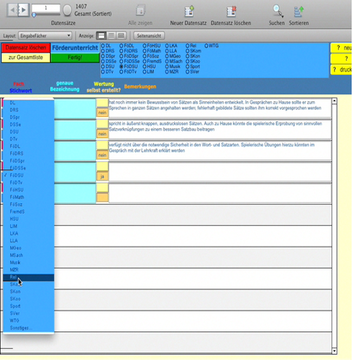Image resolution: width=360 pixels, height=360 pixels.
Task: Select the Sport radio button
Action: pyautogui.click(x=187, y=66)
